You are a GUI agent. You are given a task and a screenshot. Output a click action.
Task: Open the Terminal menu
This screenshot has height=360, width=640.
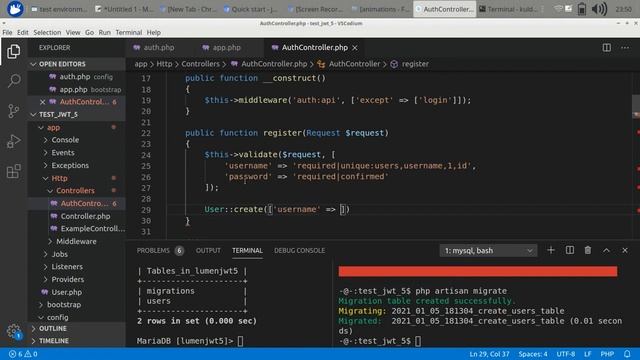[x=129, y=32]
